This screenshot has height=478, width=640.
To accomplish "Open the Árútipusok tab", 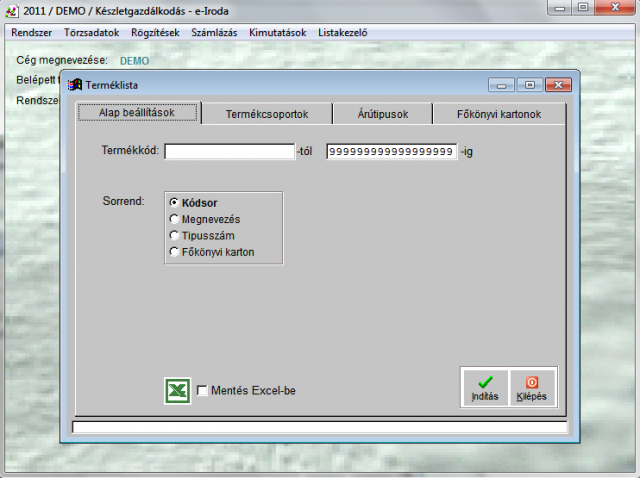I will tap(382, 114).
